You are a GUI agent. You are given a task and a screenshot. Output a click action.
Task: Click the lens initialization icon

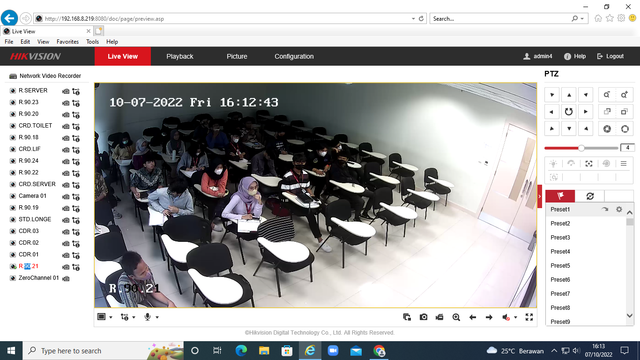pyautogui.click(x=606, y=164)
